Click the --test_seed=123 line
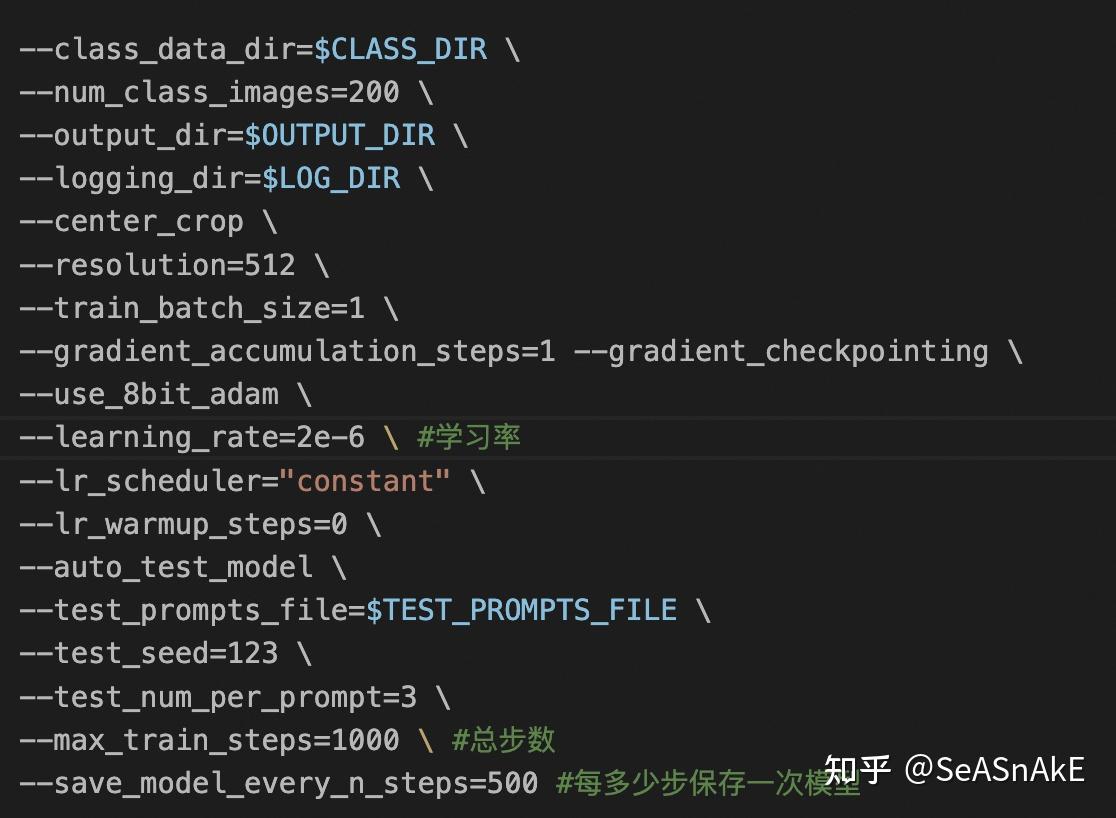 coord(148,653)
